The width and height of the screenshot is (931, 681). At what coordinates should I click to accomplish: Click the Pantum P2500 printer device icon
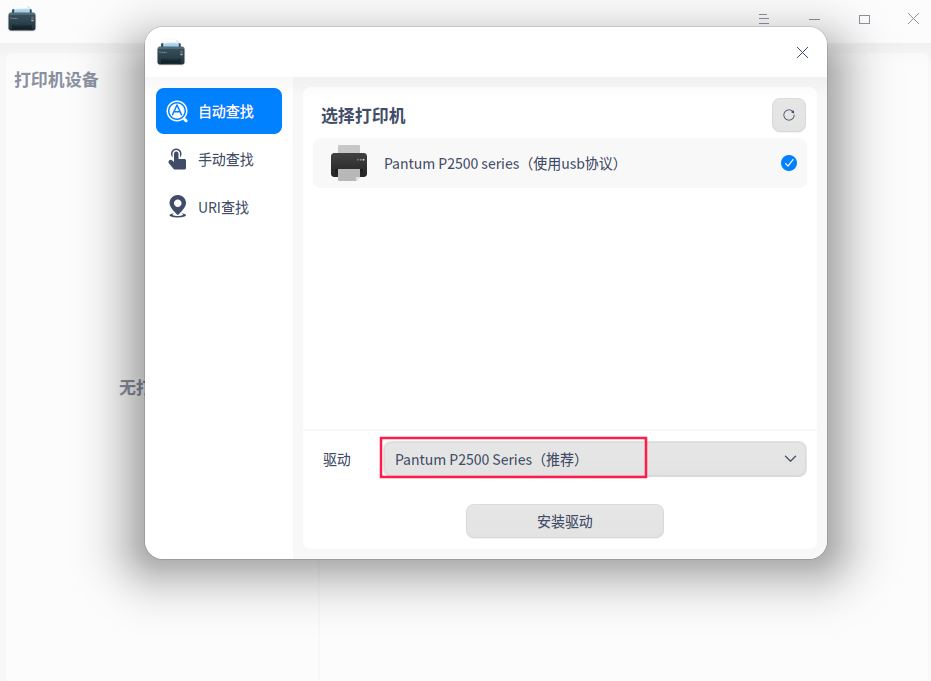[349, 163]
